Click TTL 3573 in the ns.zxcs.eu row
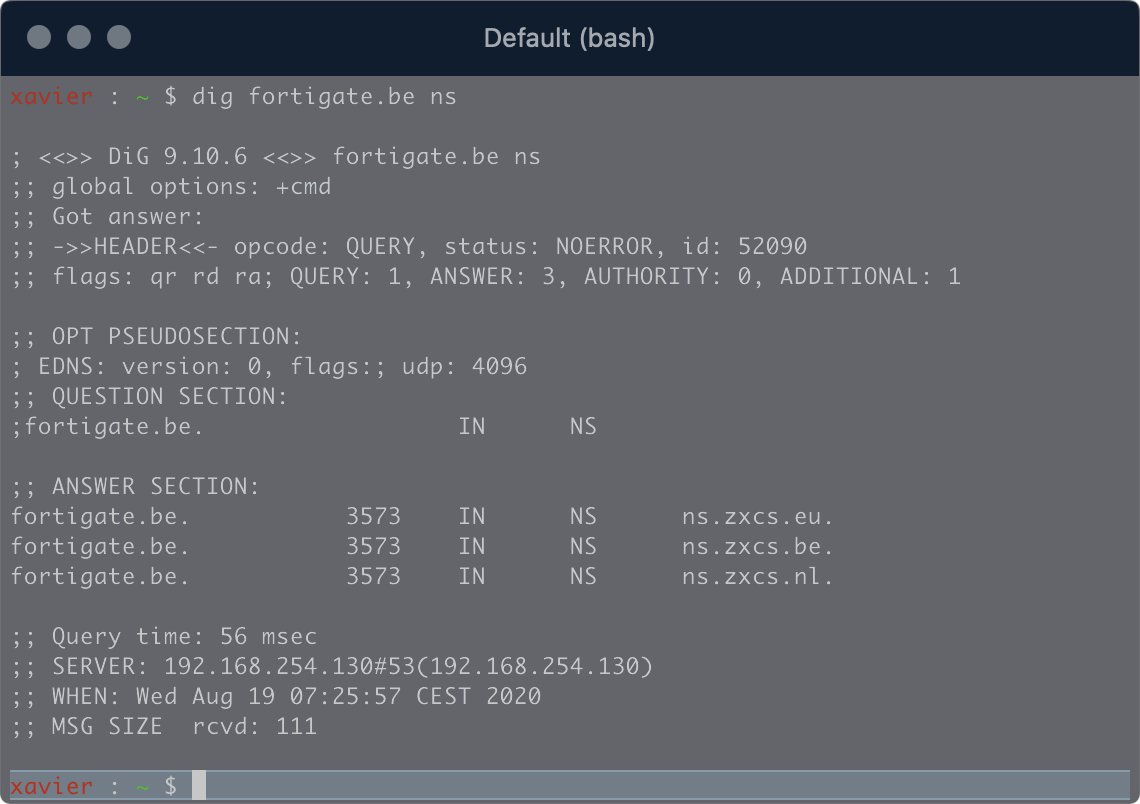The height and width of the screenshot is (804, 1140). [x=374, y=517]
